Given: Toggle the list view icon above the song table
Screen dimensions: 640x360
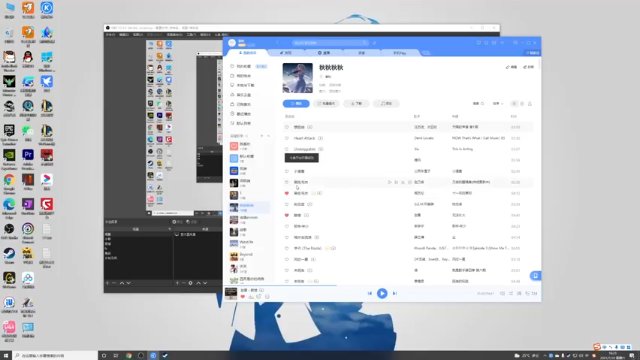Looking at the screenshot, I should click(x=514, y=104).
